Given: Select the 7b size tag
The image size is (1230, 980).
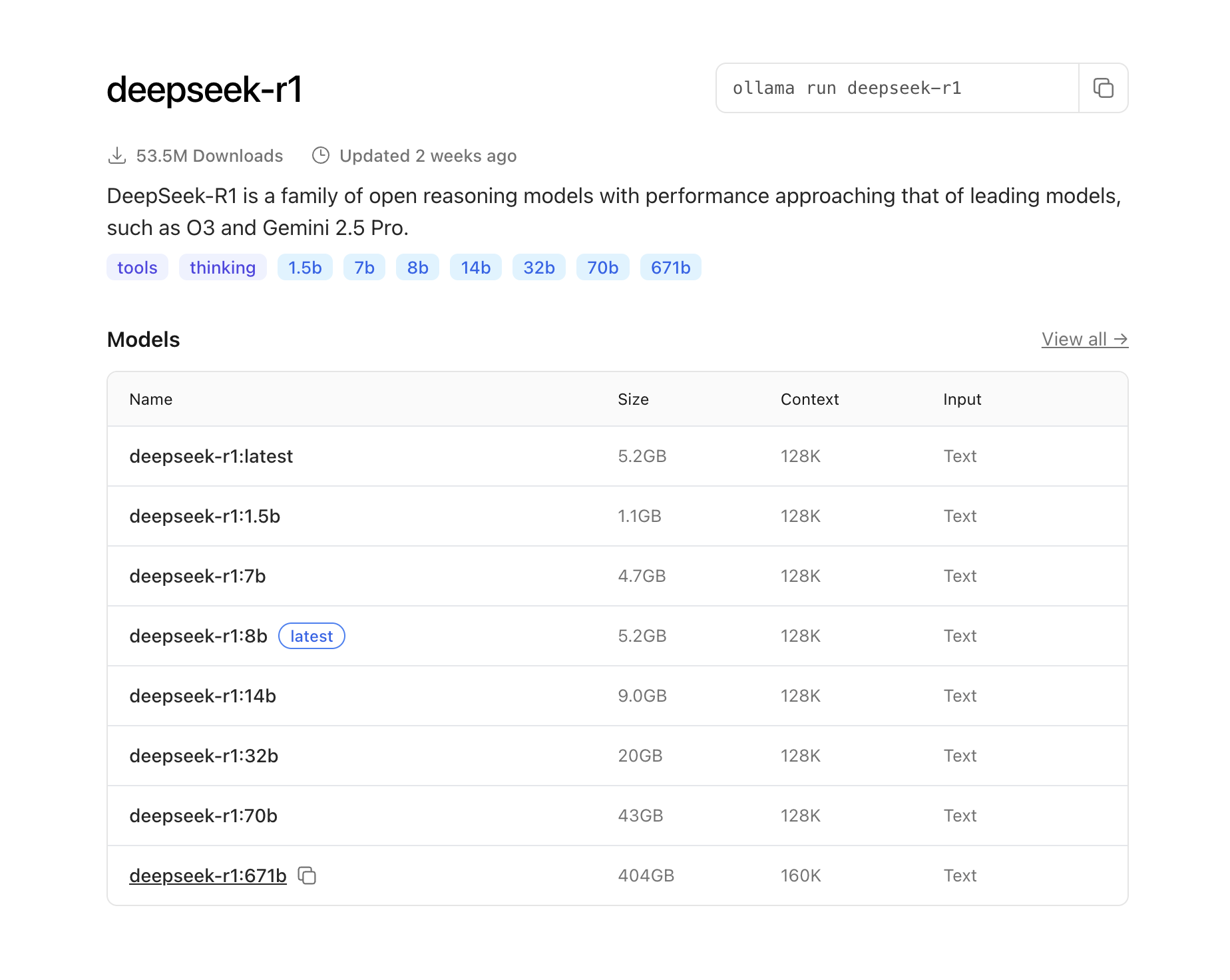Looking at the screenshot, I should pyautogui.click(x=364, y=267).
